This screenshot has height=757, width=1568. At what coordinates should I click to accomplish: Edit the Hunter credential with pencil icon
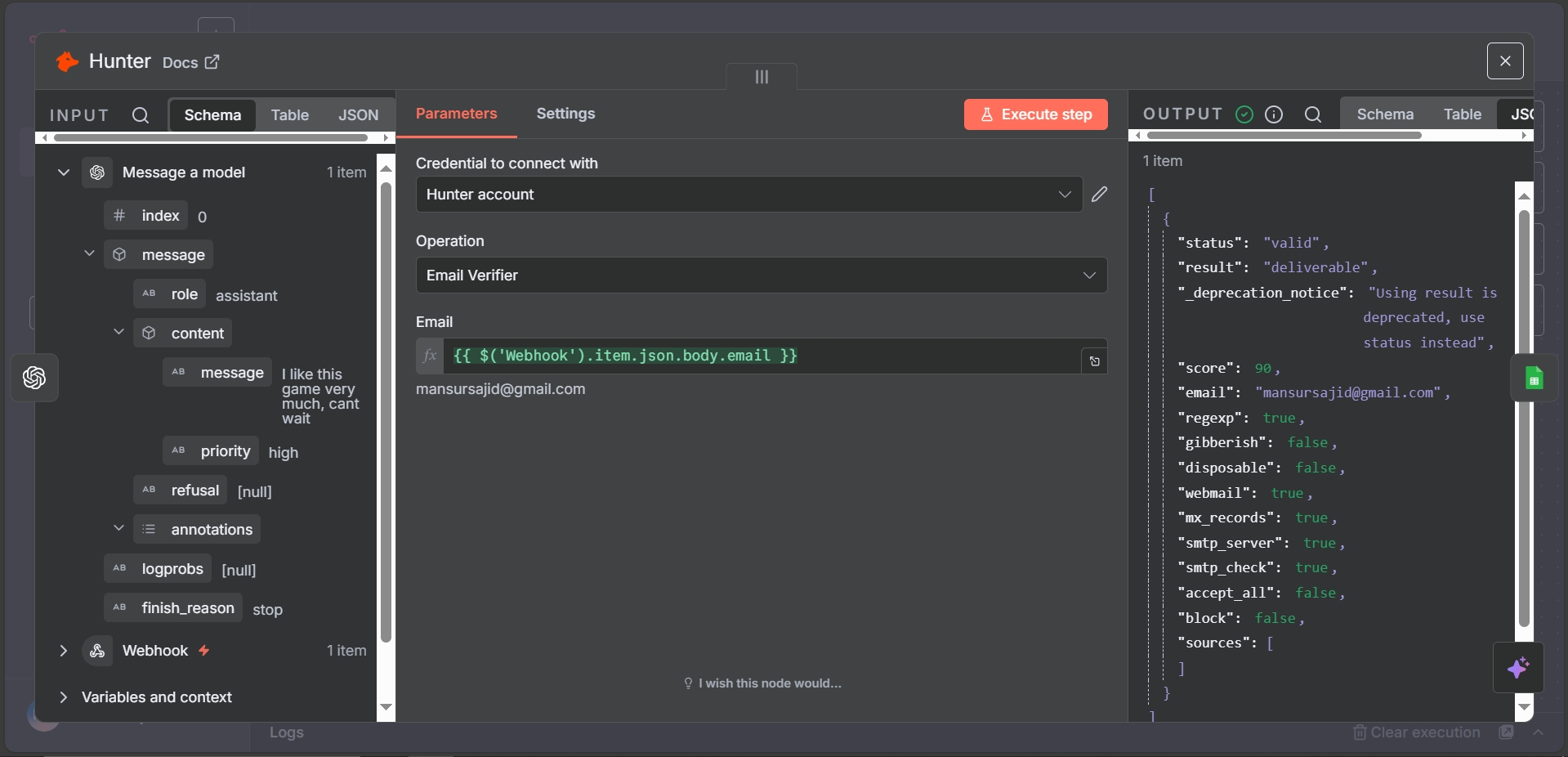pyautogui.click(x=1100, y=194)
